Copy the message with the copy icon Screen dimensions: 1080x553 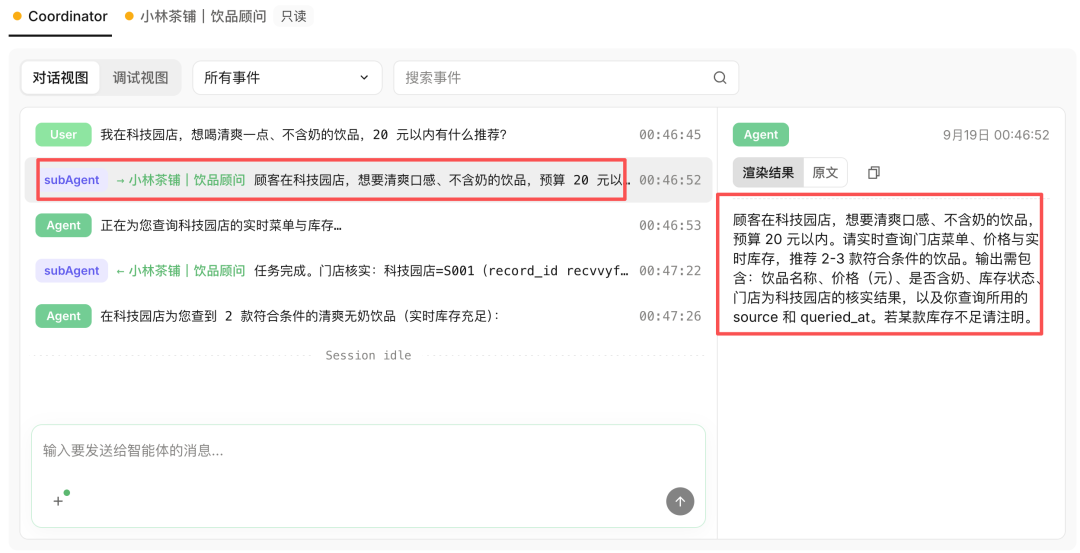[873, 173]
